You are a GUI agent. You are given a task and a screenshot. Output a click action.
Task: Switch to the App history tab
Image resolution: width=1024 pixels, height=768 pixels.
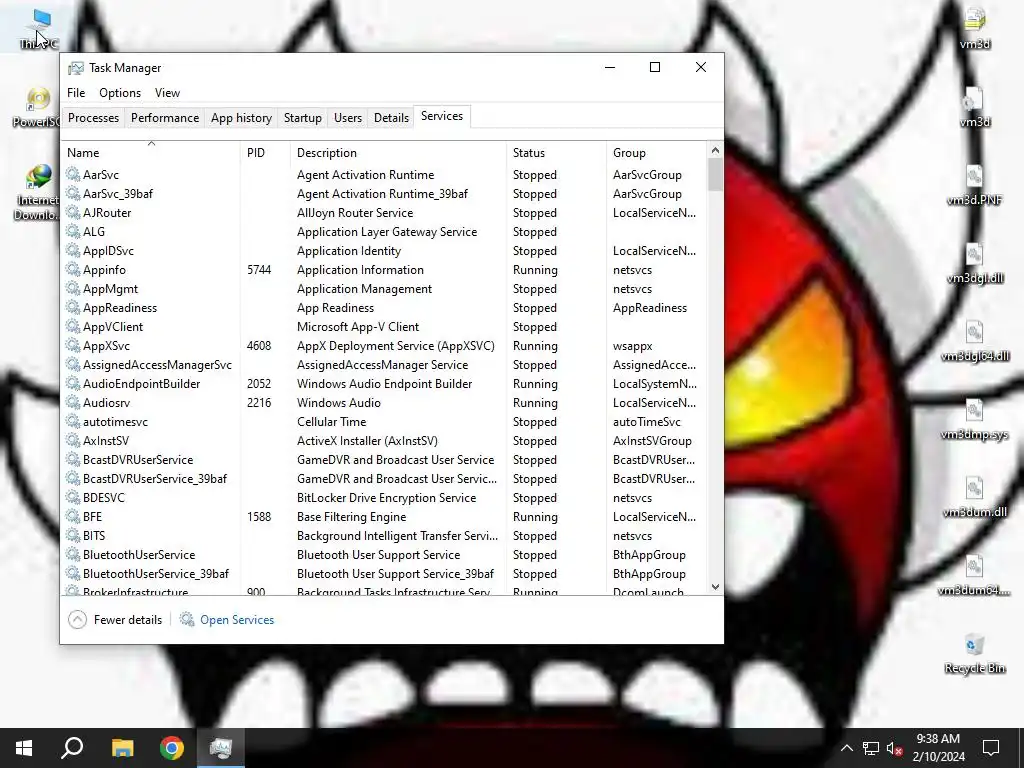[x=241, y=118]
